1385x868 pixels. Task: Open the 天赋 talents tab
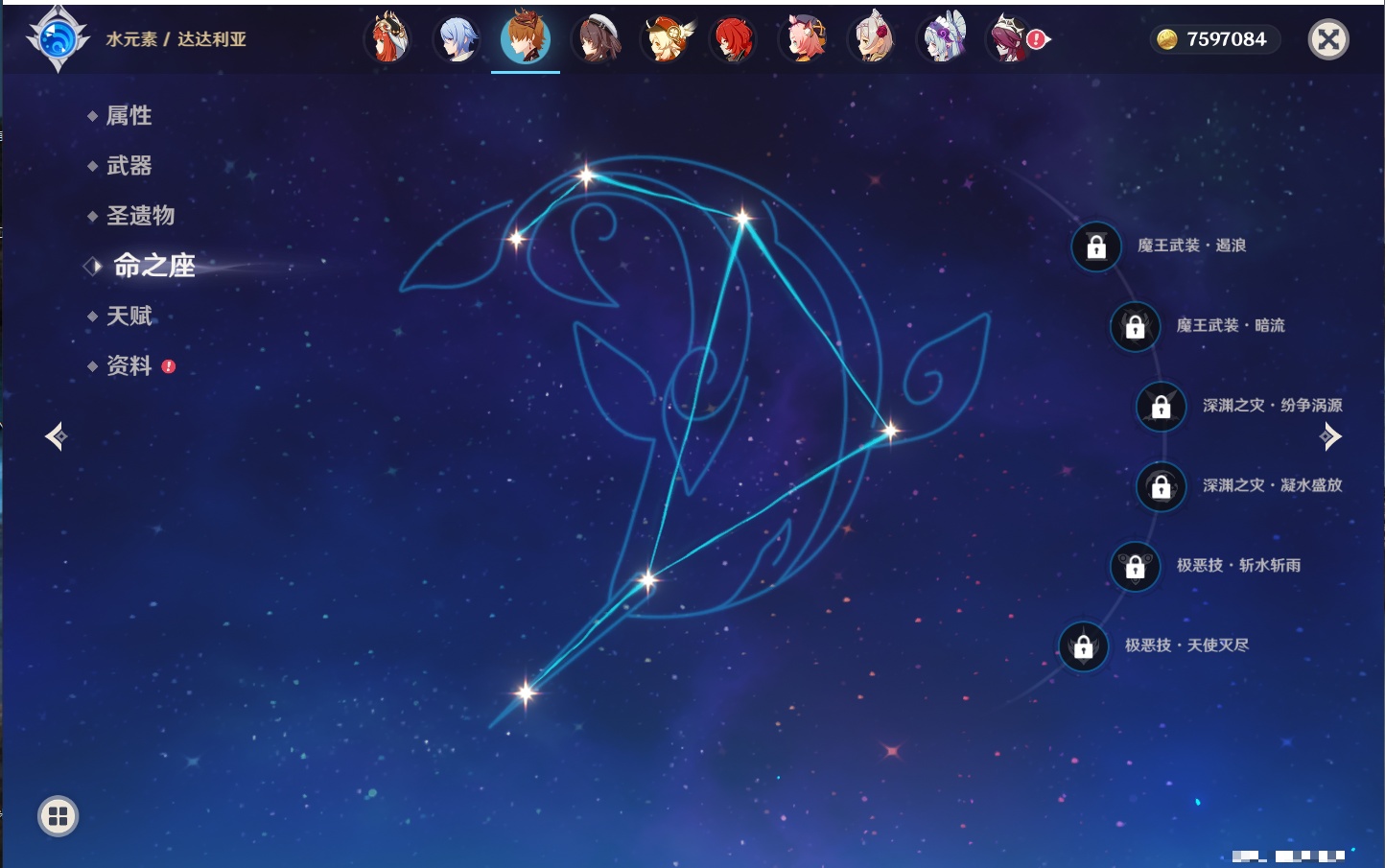129,316
